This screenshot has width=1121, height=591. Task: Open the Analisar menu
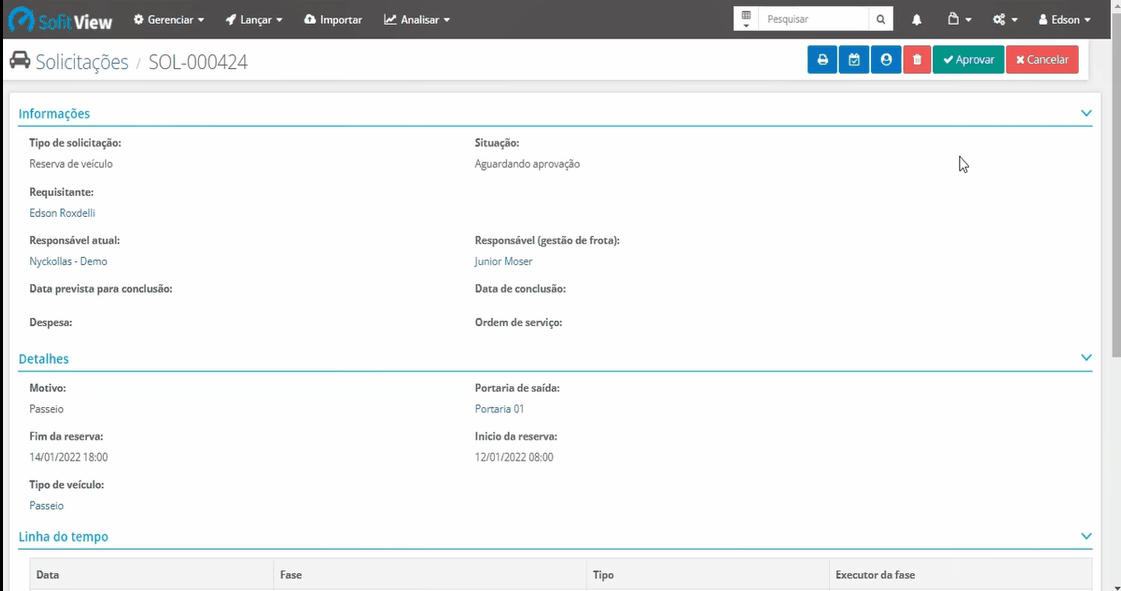click(417, 19)
